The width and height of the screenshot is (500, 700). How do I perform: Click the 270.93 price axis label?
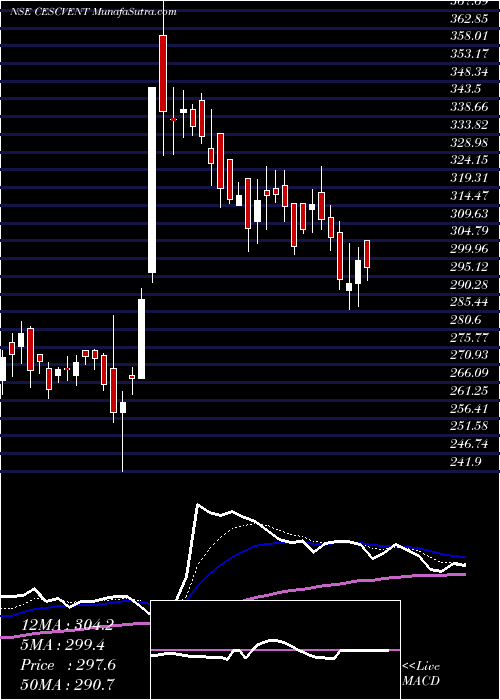(470, 355)
